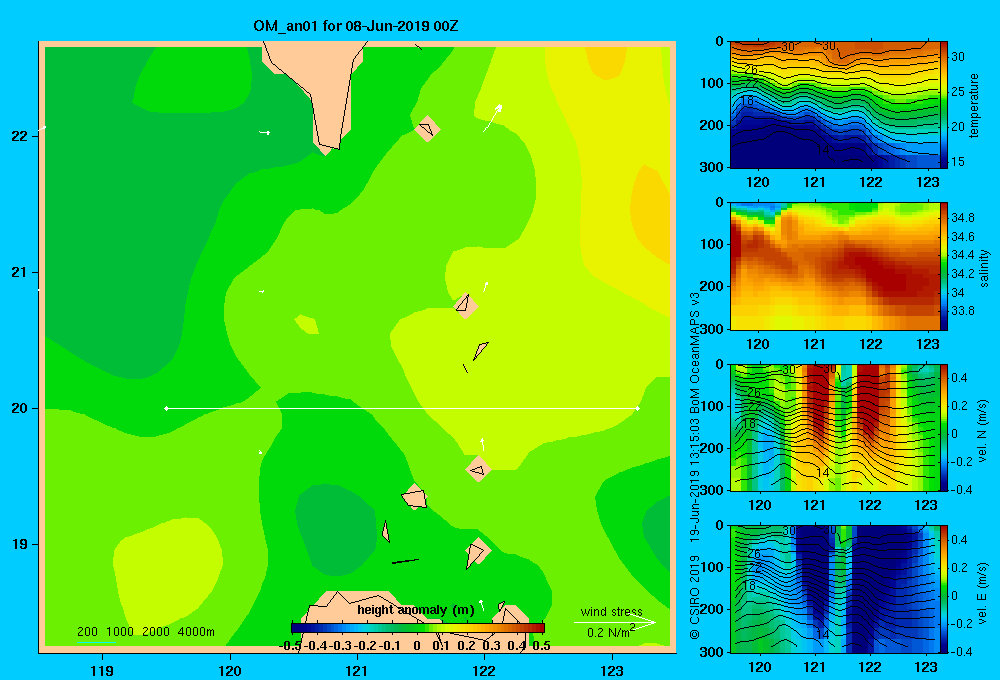Click the latitude 19 axis label on main map
The image size is (1000, 680).
coord(20,544)
